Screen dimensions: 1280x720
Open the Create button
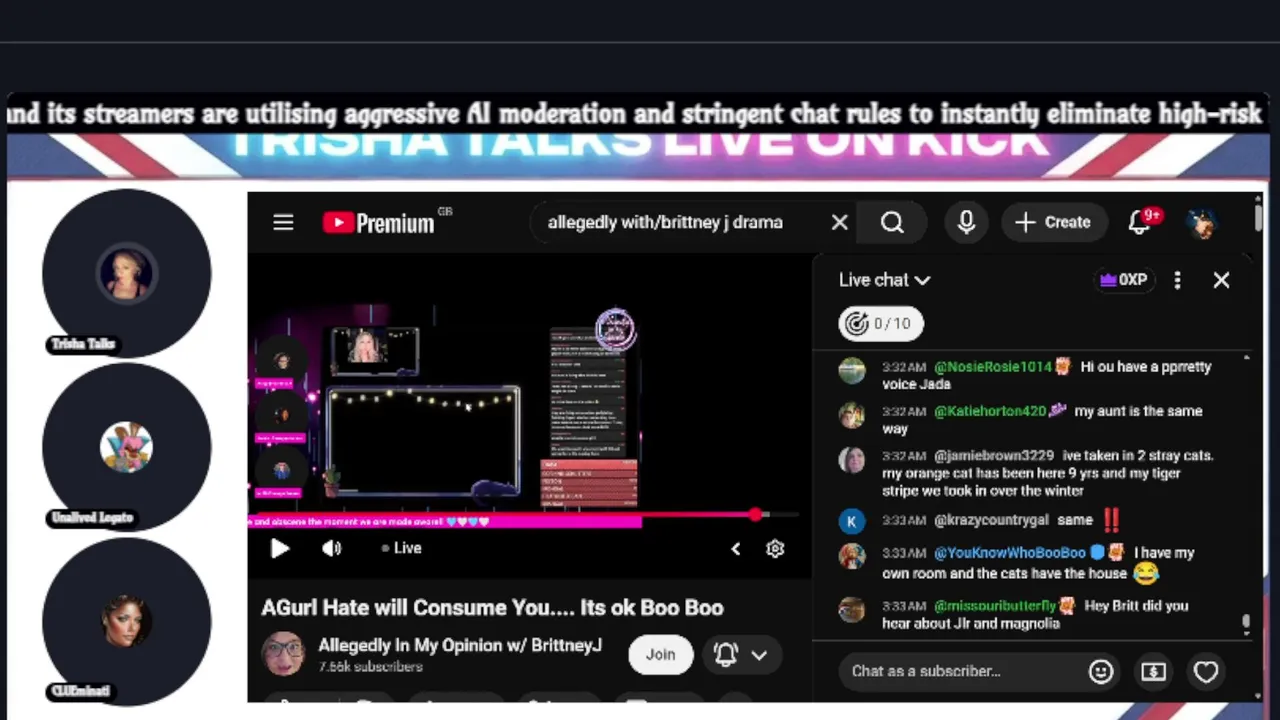click(1053, 222)
